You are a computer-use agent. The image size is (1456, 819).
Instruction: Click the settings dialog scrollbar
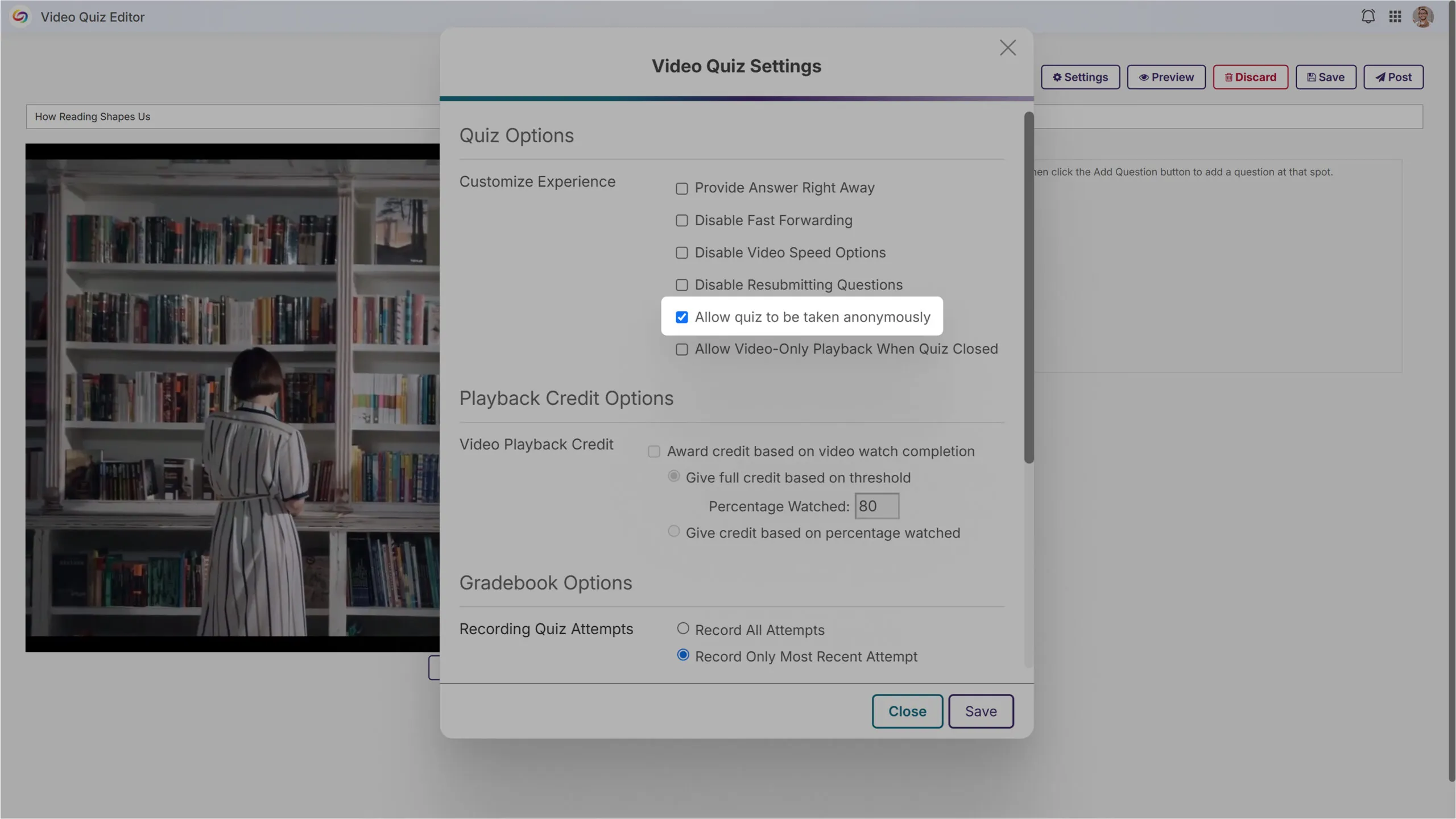click(1028, 287)
